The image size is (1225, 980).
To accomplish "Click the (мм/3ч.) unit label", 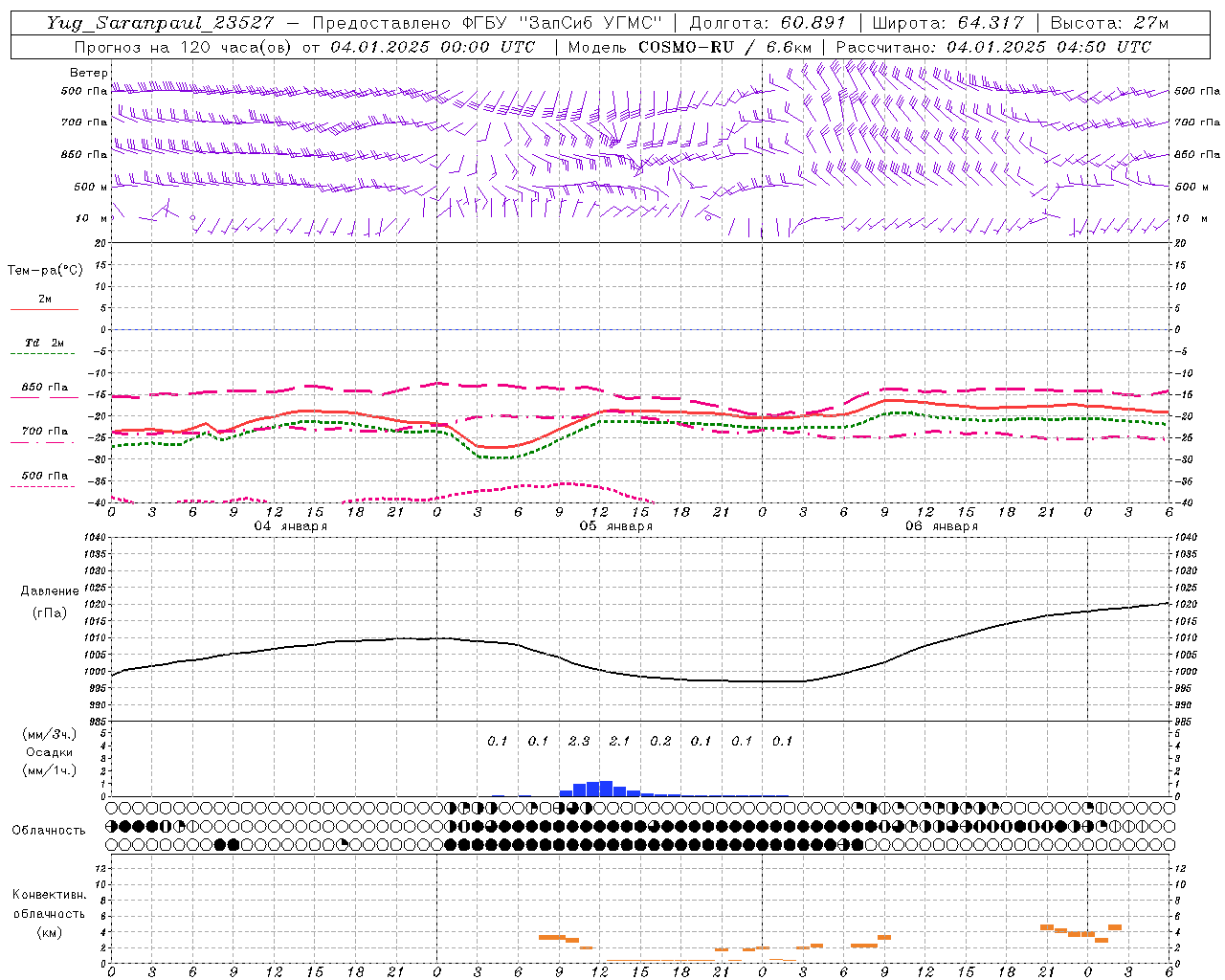I will 50,734.
